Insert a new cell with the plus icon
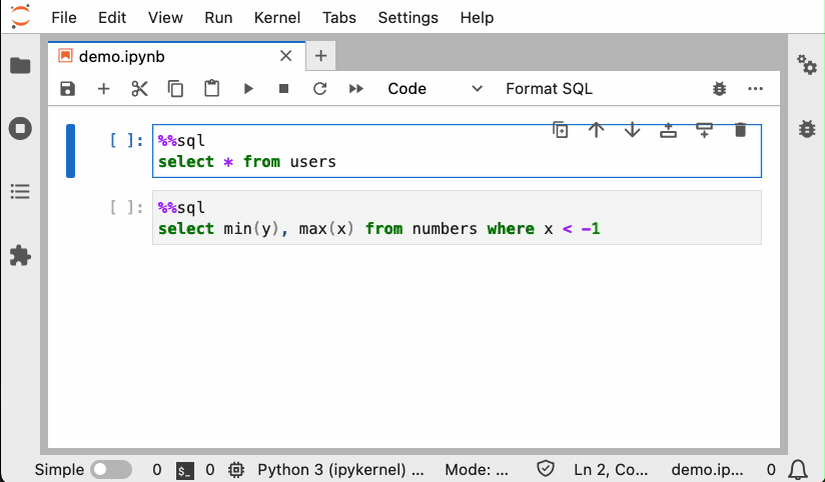Image resolution: width=825 pixels, height=482 pixels. pyautogui.click(x=103, y=89)
